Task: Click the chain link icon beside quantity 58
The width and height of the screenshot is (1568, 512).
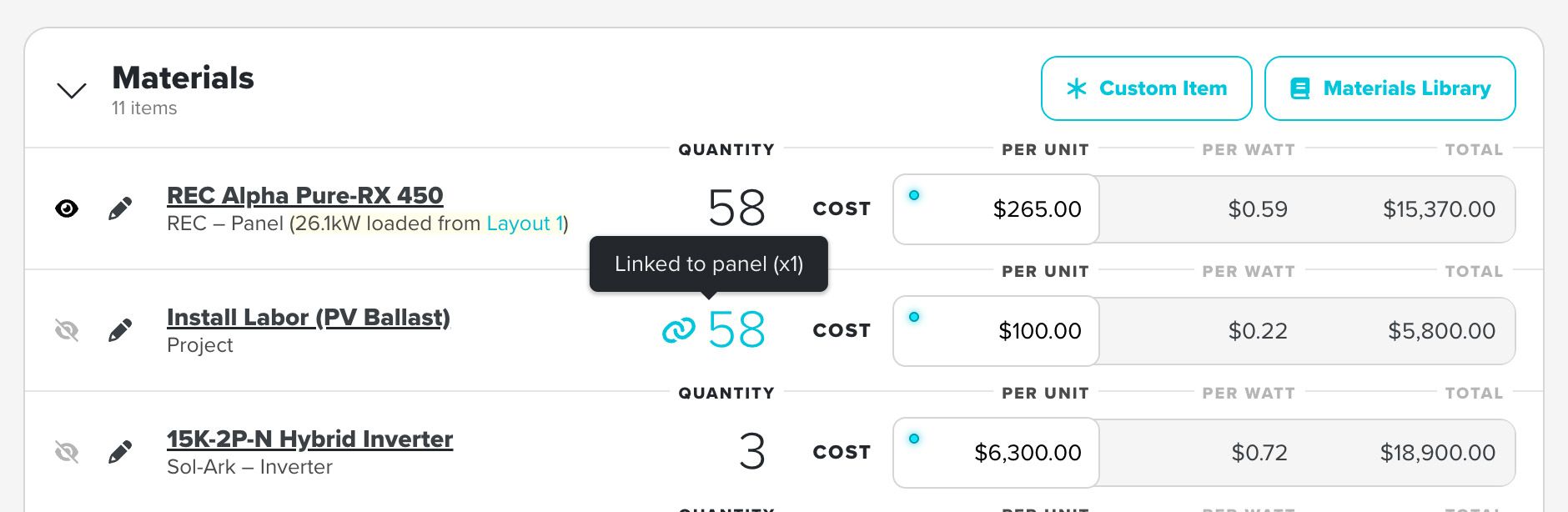Action: [x=678, y=330]
